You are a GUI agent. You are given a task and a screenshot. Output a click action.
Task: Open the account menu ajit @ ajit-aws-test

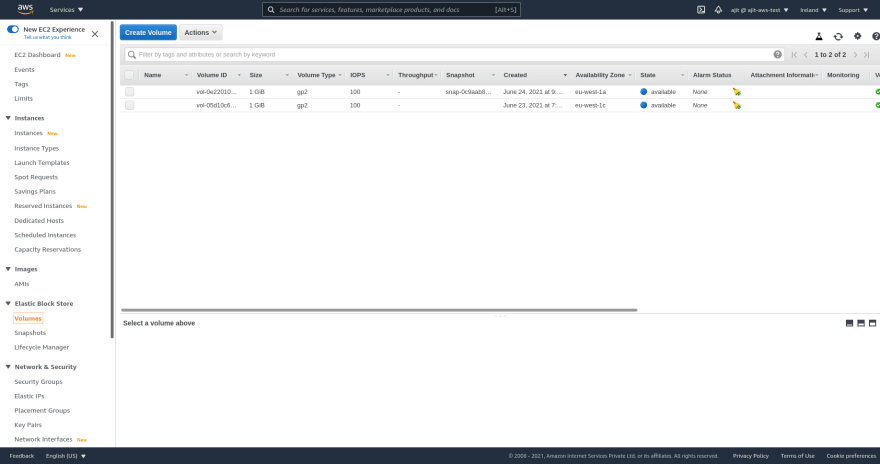pyautogui.click(x=759, y=10)
